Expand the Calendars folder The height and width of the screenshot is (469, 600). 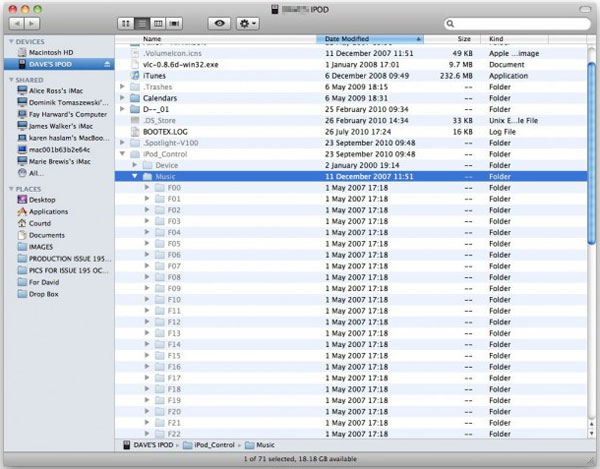tap(122, 98)
